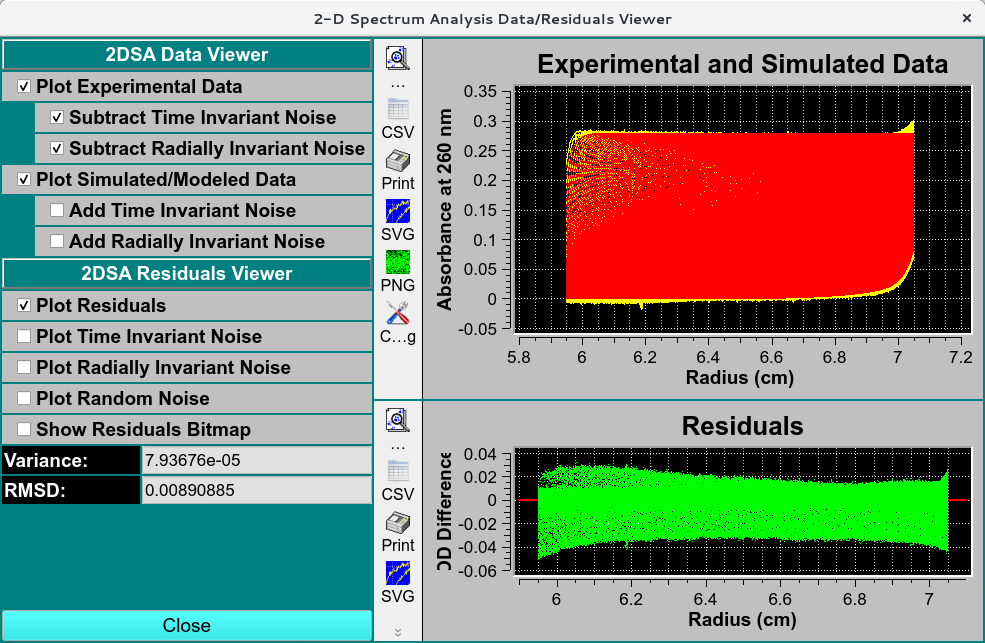This screenshot has height=643, width=985.
Task: Close window using title bar X
Action: point(966,19)
